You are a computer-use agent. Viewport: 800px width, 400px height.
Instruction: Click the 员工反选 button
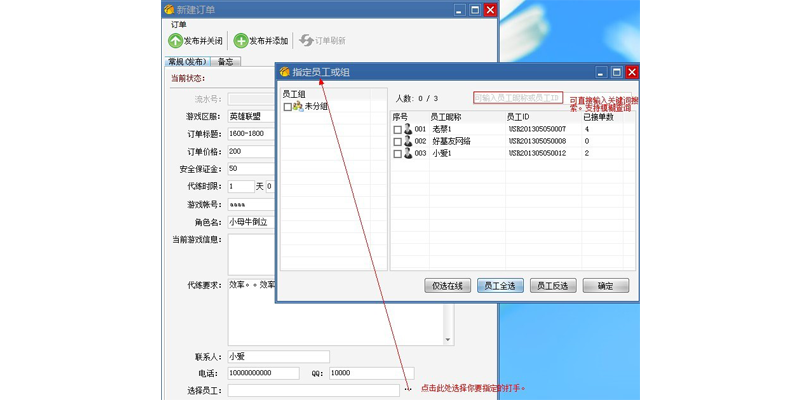click(553, 286)
